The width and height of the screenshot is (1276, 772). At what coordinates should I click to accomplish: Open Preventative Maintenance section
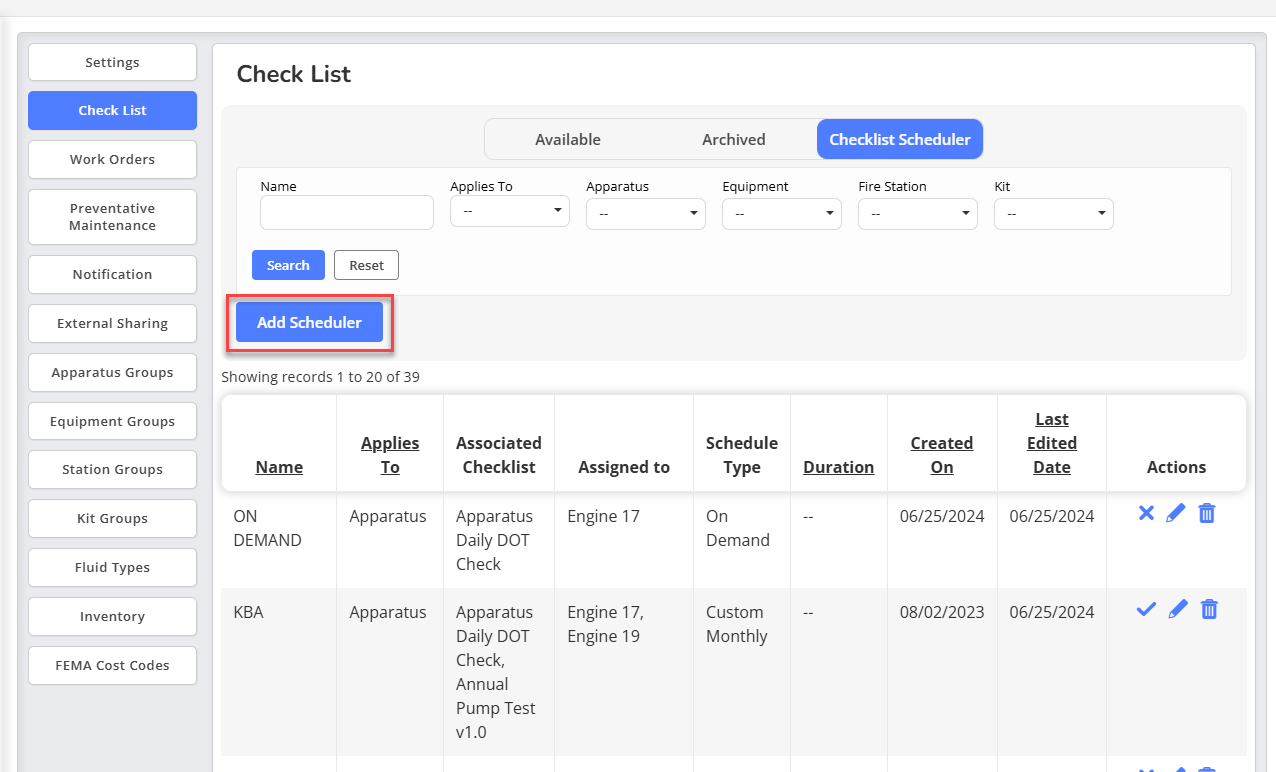tap(112, 217)
